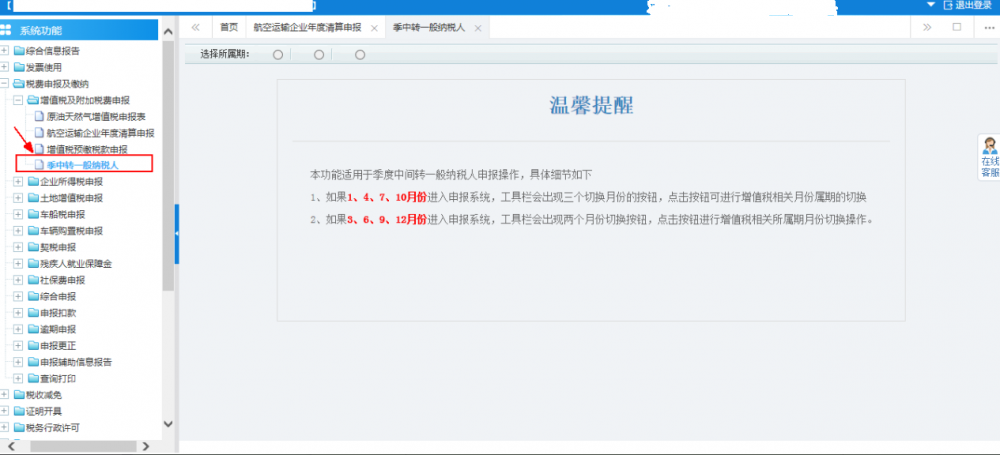Click the 社保费申报 tree label
1000x455 pixels.
click(62, 280)
